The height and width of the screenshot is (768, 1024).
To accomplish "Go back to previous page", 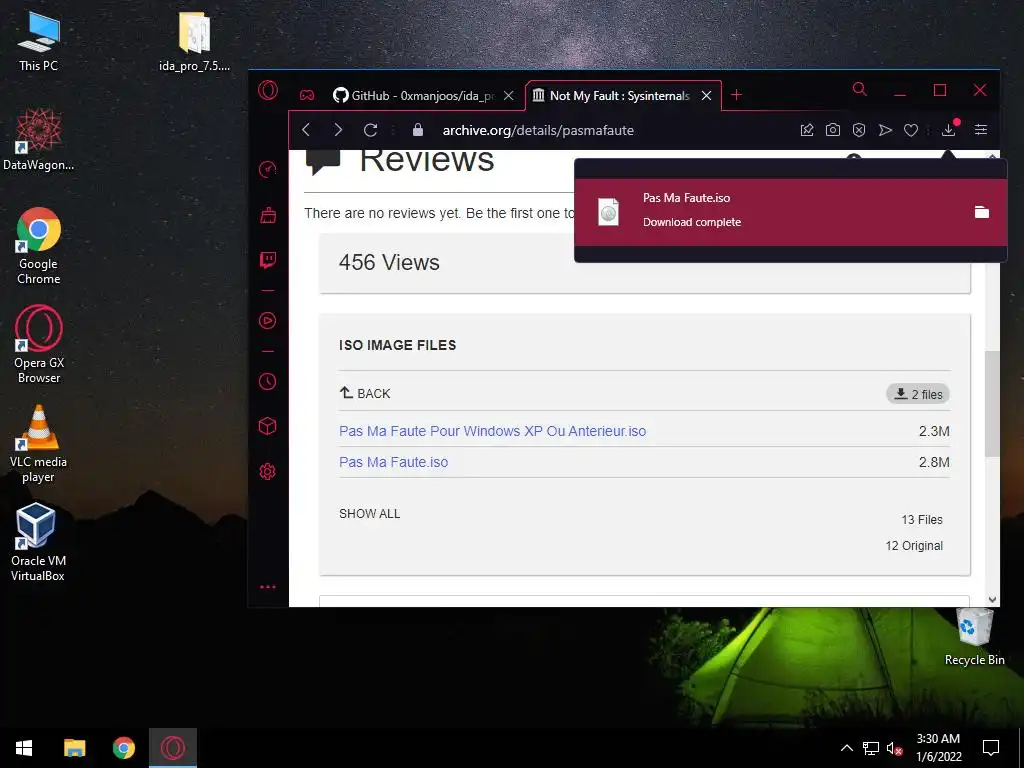I will tap(306, 130).
